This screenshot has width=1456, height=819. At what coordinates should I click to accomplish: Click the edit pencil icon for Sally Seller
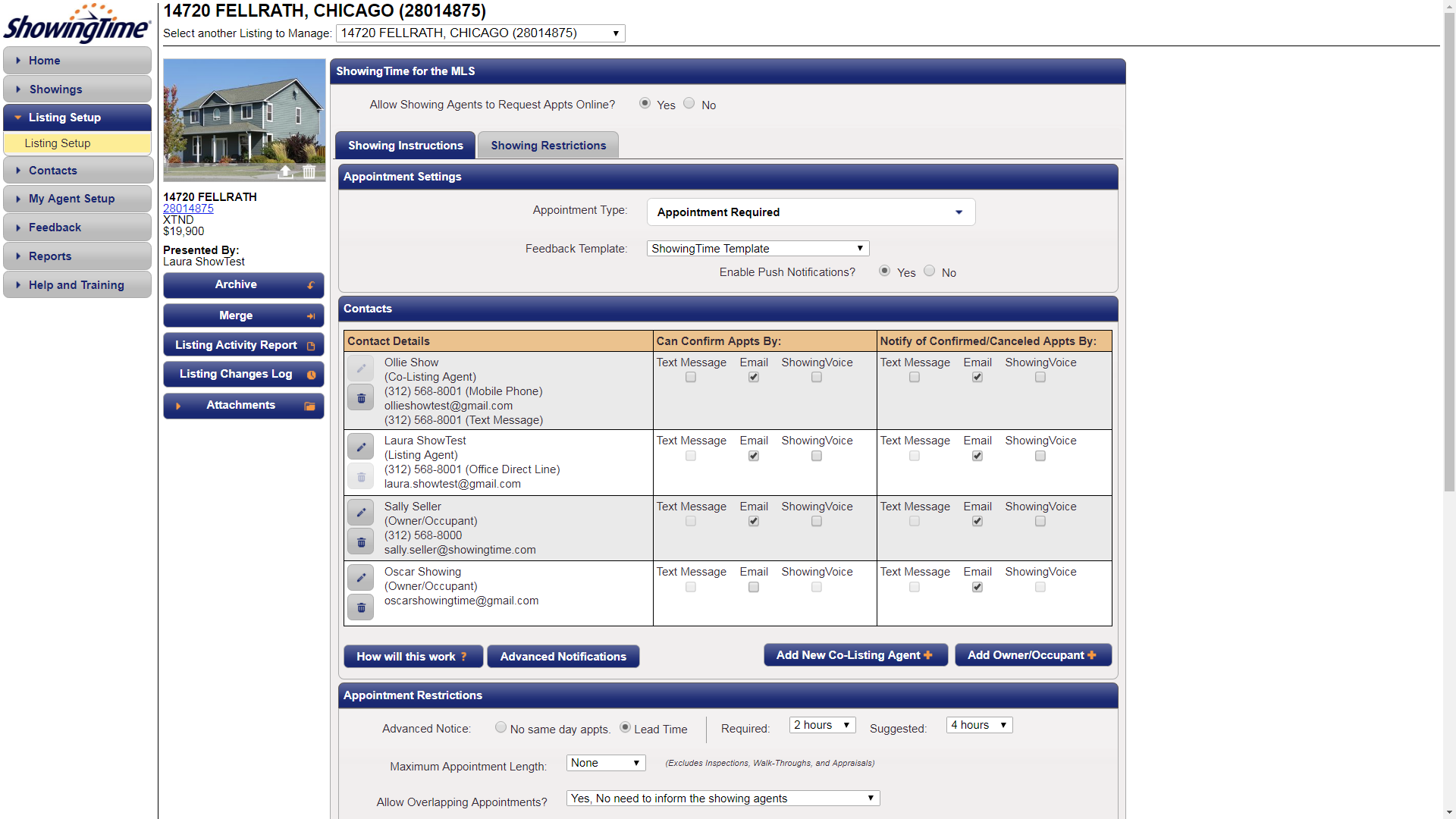[x=361, y=512]
